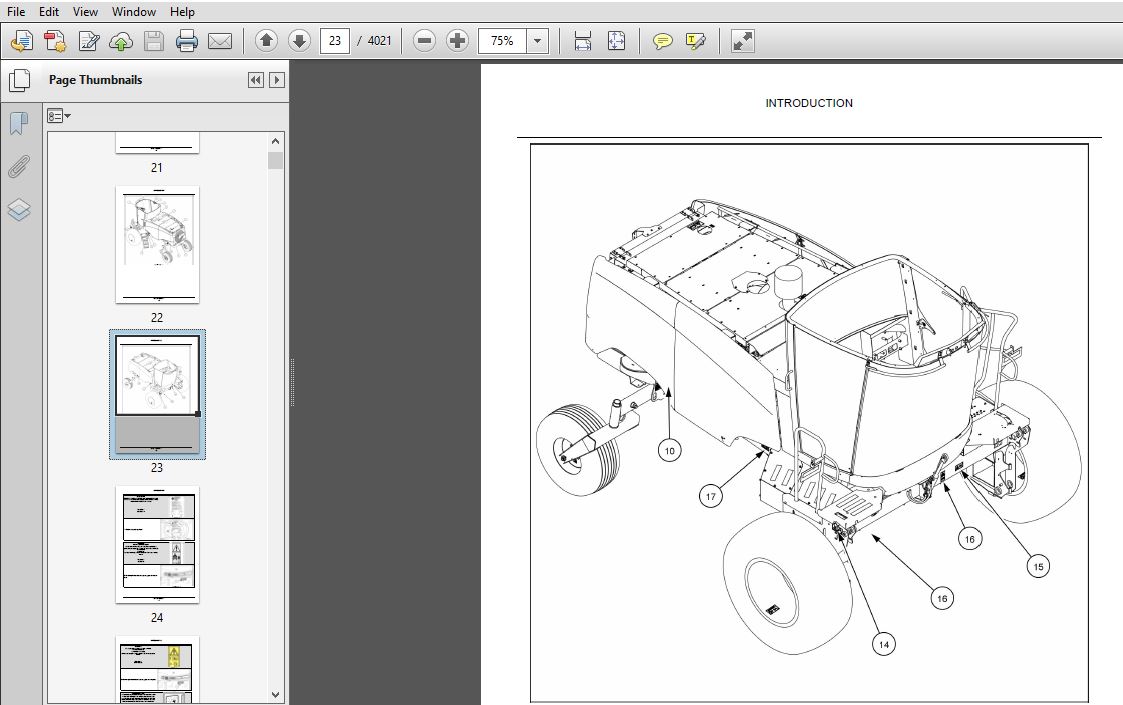1123x705 pixels.
Task: Click the thumbnail scrollbar up arrow
Action: 276,141
